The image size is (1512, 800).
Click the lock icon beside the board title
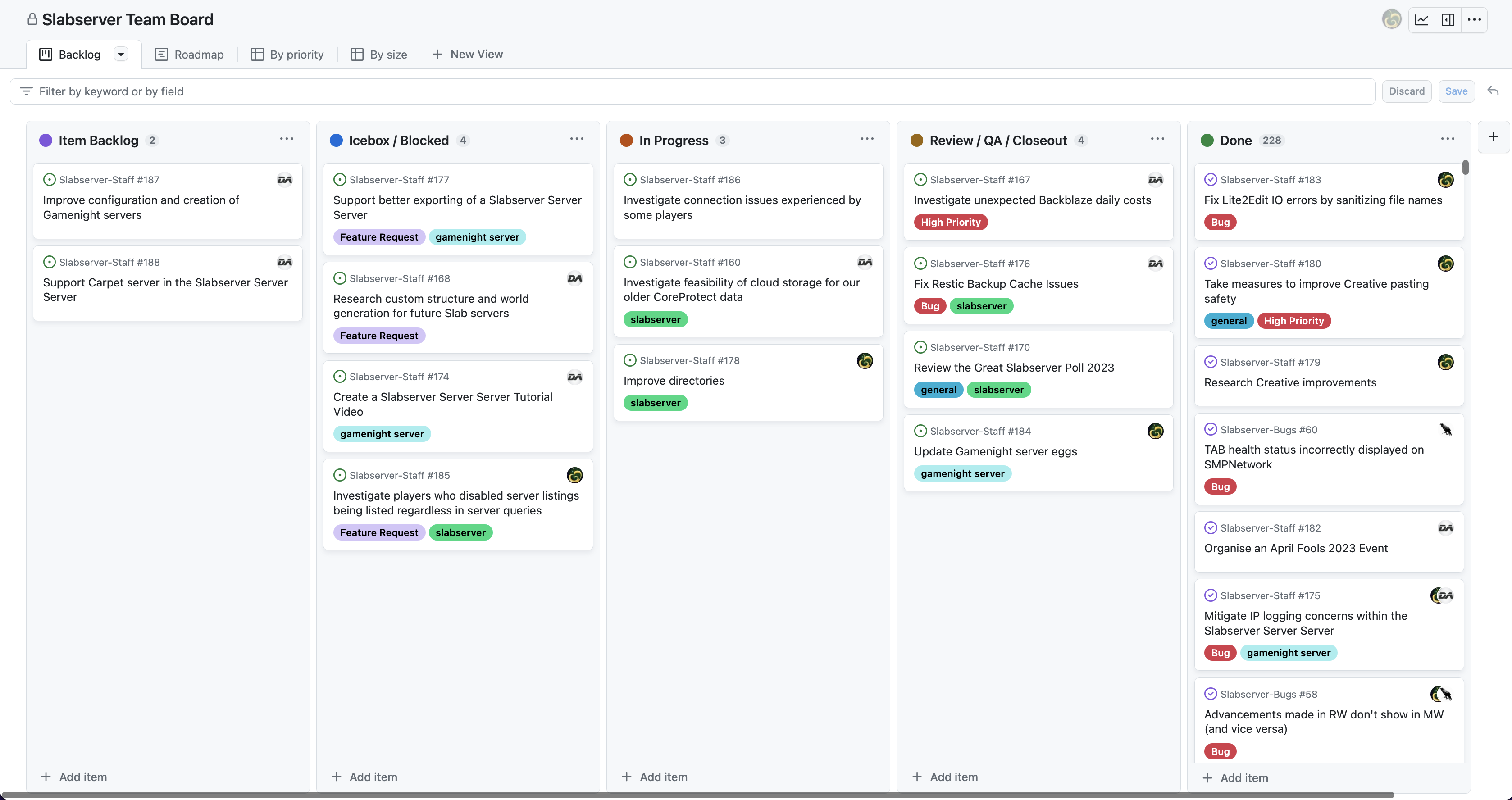coord(32,19)
